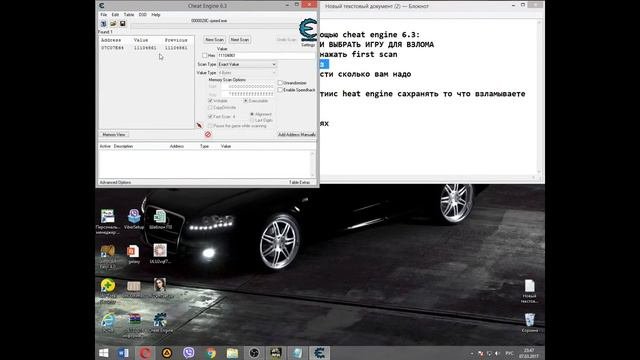The width and height of the screenshot is (640, 360).
Task: Click Table Extras at bottom
Action: tap(300, 182)
